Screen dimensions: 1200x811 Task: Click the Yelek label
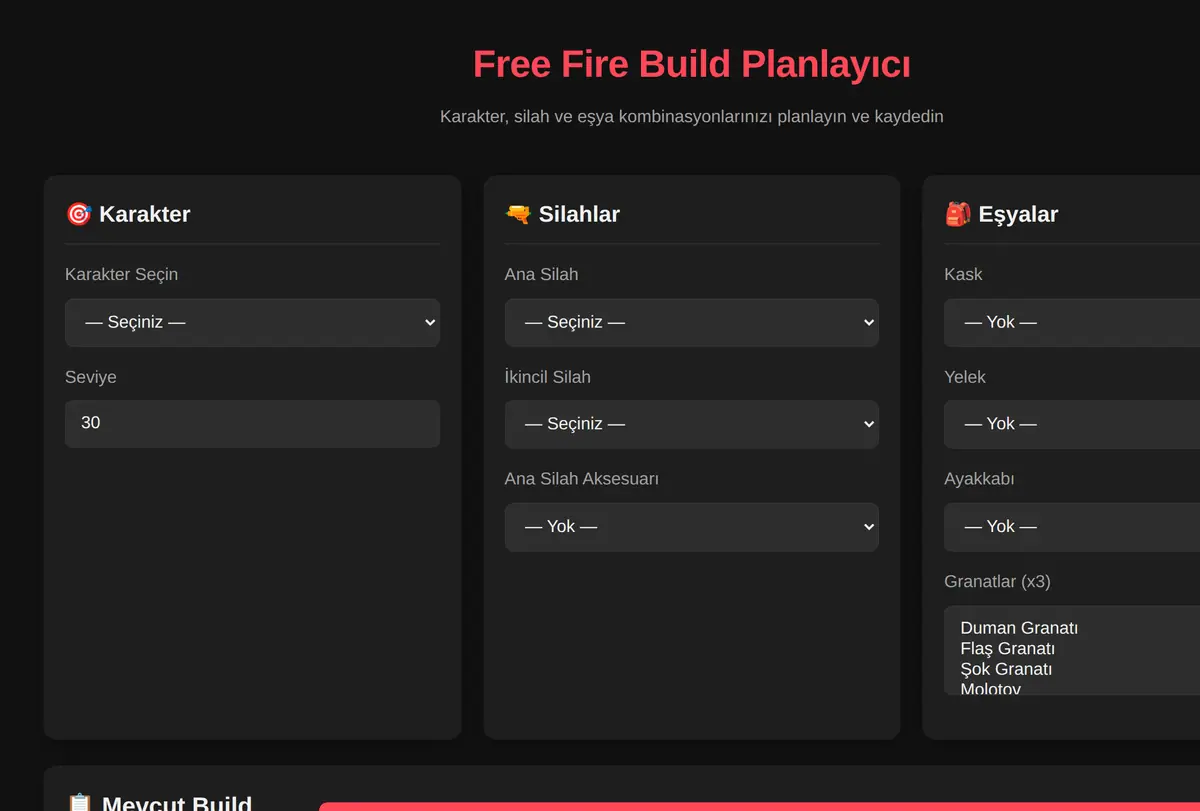click(x=965, y=377)
